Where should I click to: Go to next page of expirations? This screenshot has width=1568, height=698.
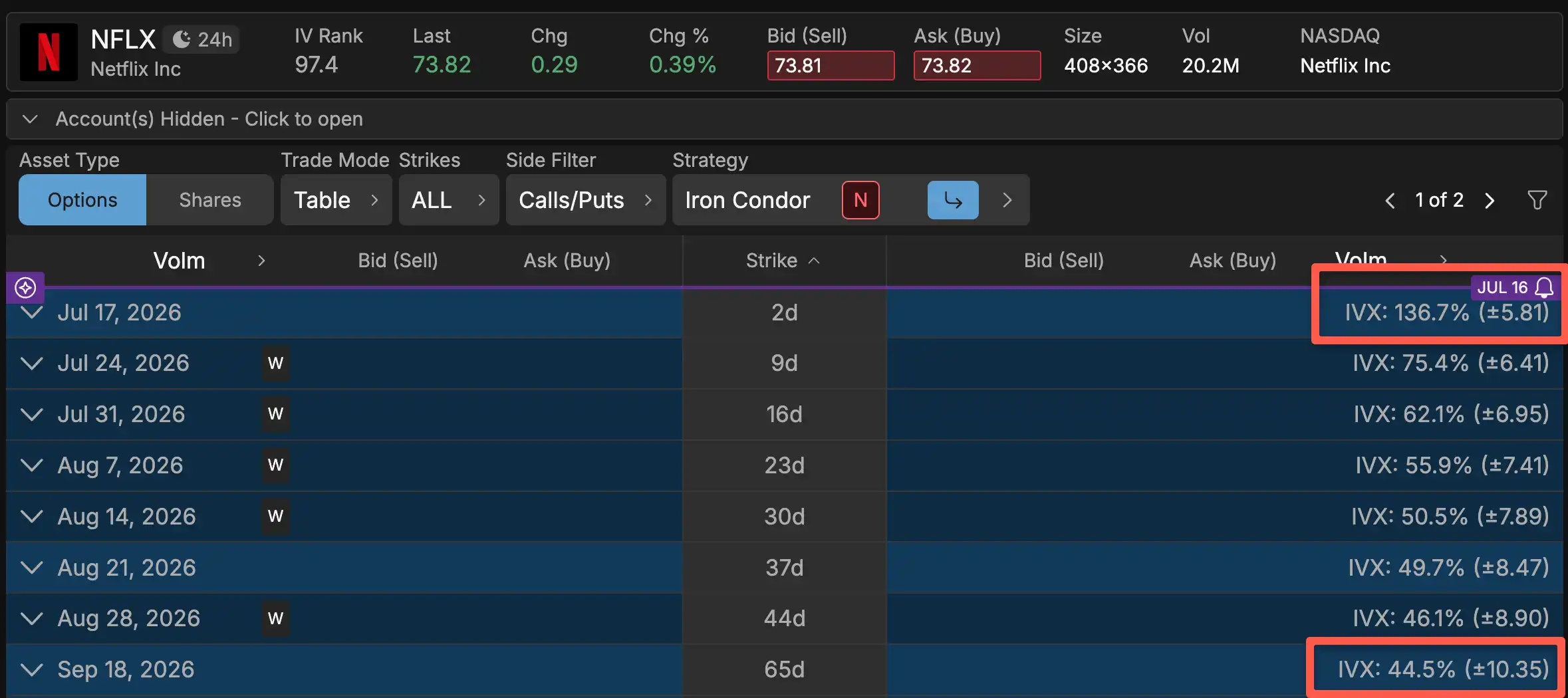[1490, 201]
